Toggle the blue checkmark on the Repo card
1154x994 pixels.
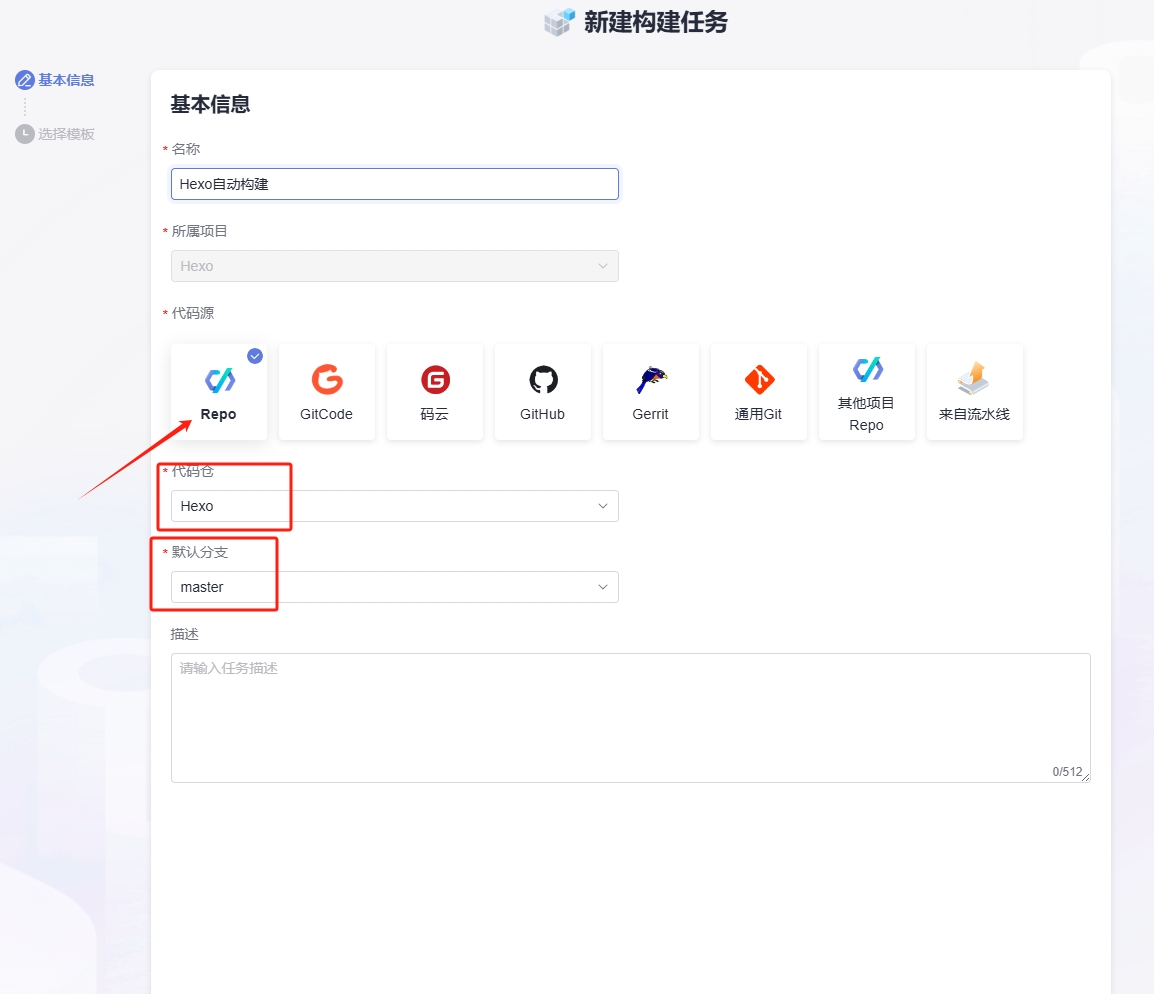click(x=255, y=356)
